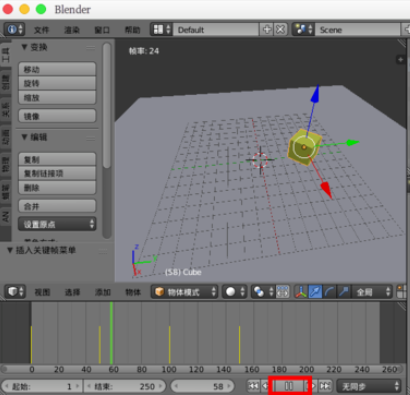Click the 旋转 button
Image resolution: width=410 pixels, height=395 pixels.
point(57,83)
